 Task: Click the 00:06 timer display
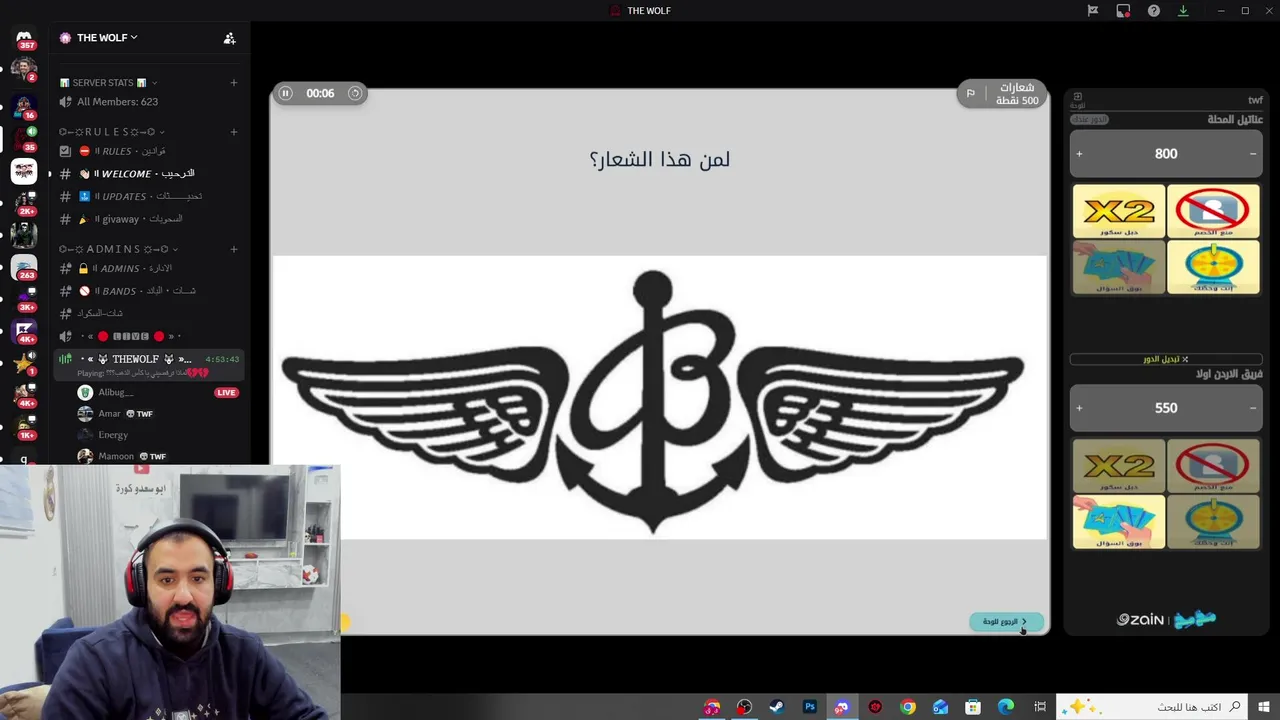point(320,93)
